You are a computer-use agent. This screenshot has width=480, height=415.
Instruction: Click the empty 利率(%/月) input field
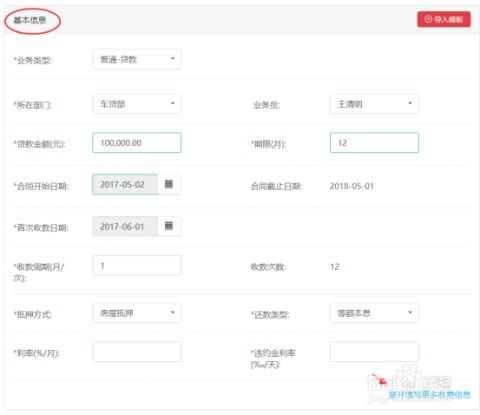pos(137,352)
